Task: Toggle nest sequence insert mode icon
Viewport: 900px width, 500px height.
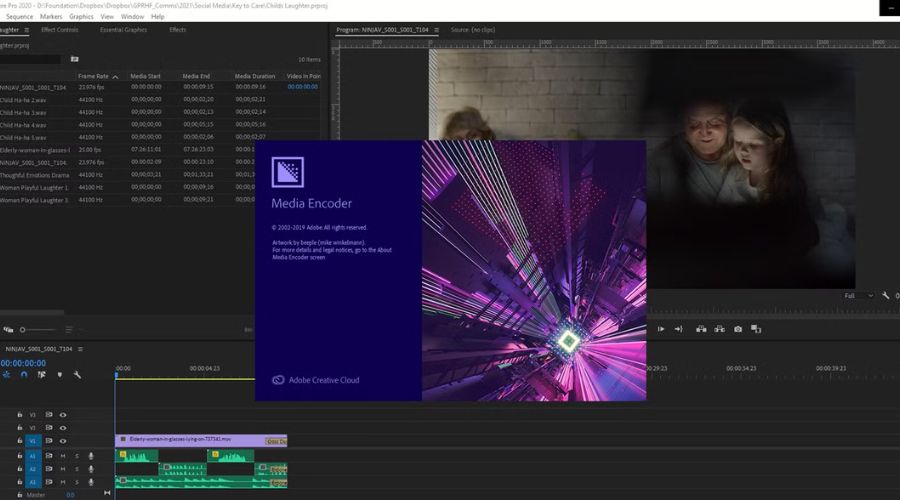Action: pyautogui.click(x=6, y=375)
